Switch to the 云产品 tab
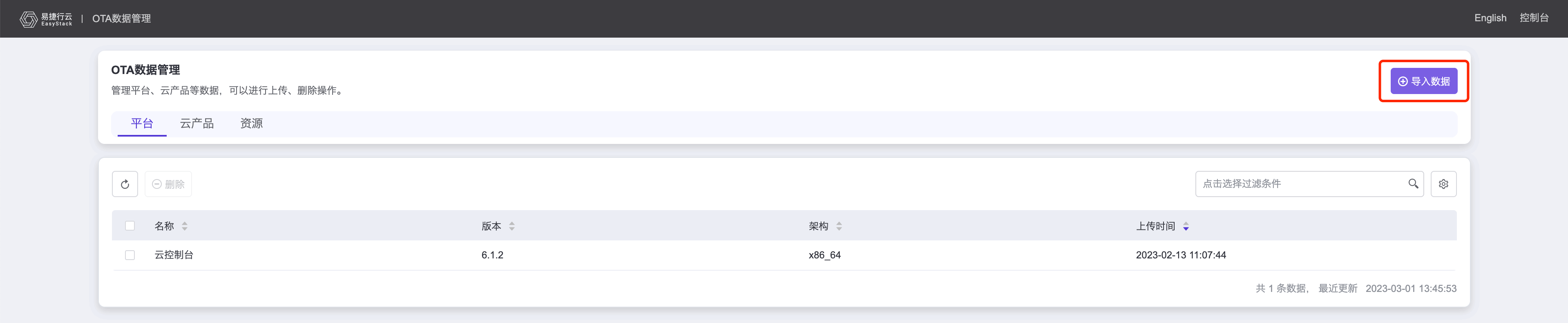 click(197, 124)
